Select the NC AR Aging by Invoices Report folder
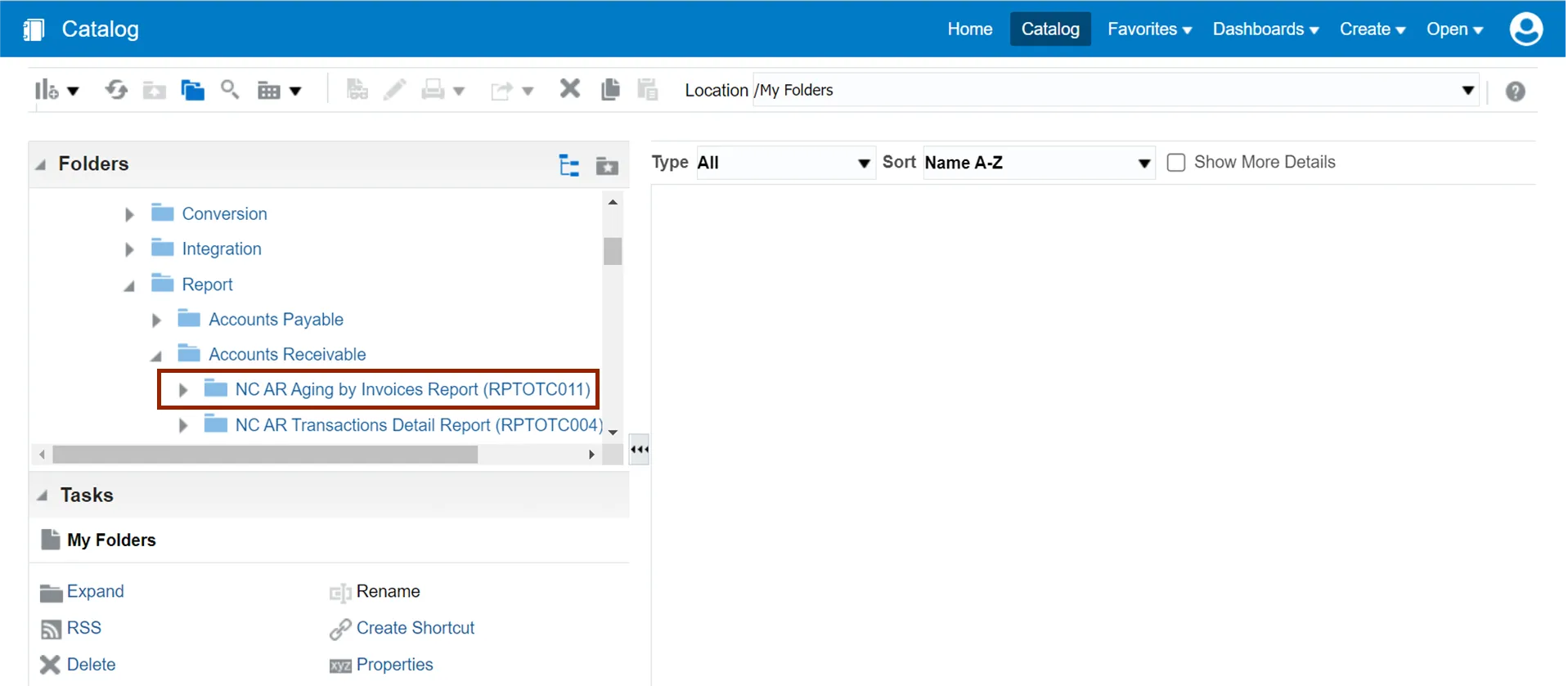The height and width of the screenshot is (686, 1568). (412, 389)
